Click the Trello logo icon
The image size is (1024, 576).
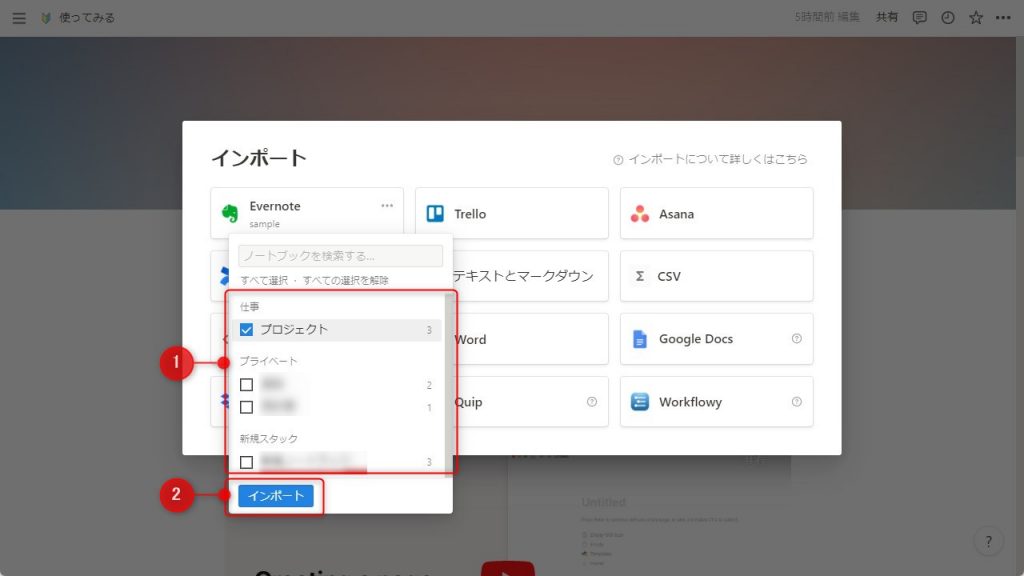pyautogui.click(x=435, y=214)
